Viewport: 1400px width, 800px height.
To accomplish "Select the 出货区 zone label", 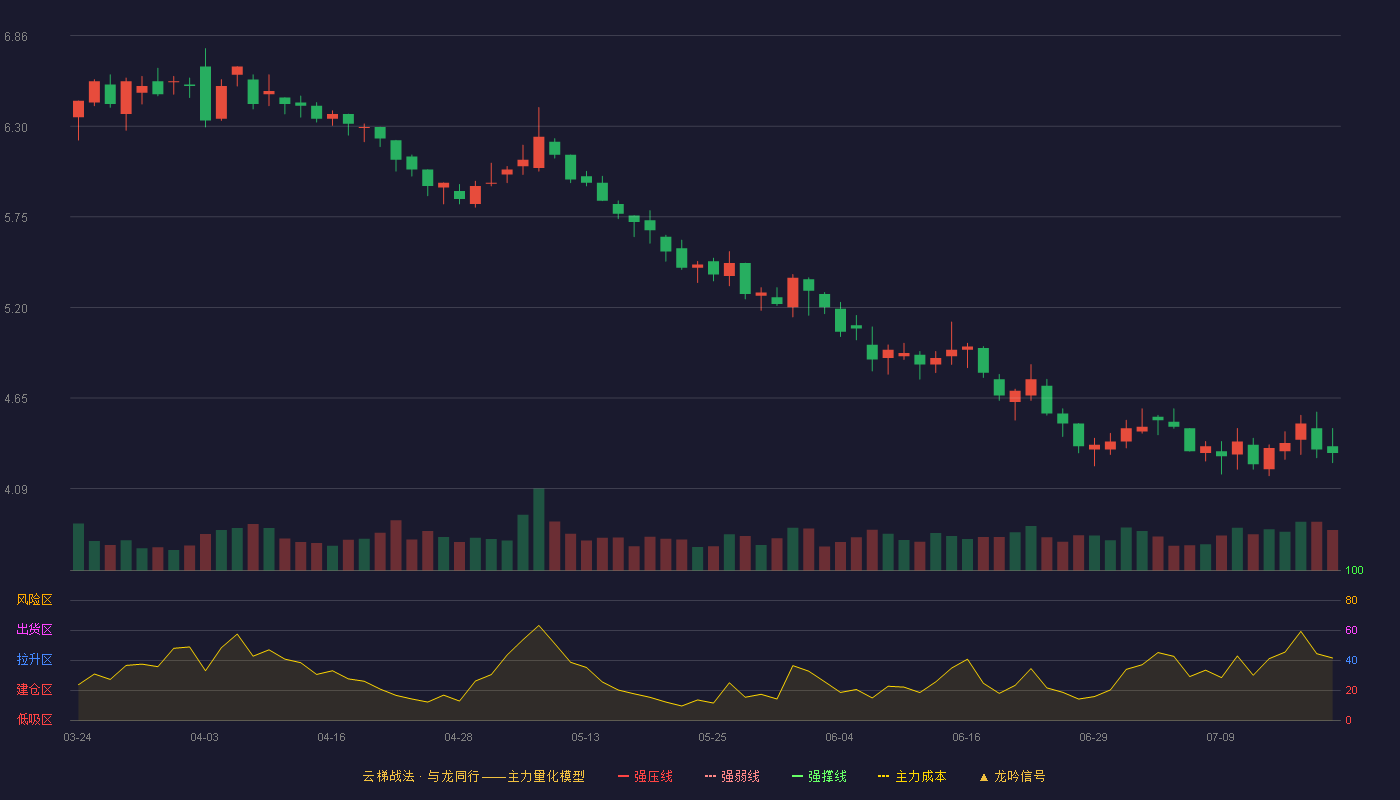I will (34, 630).
